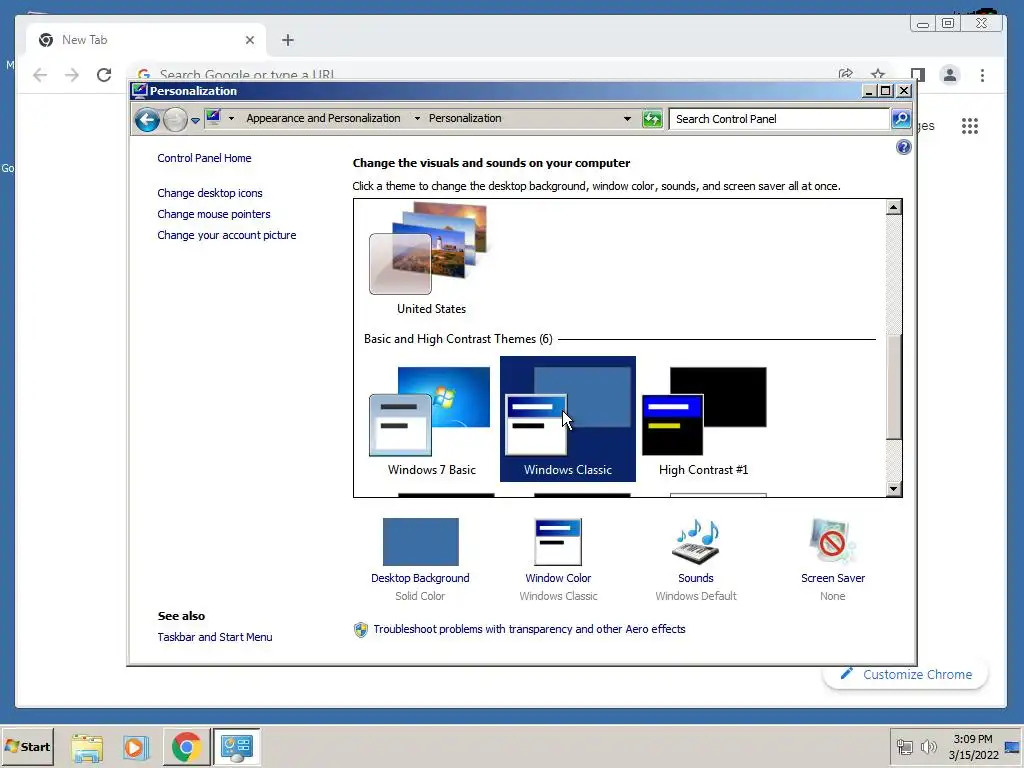
Task: Bookmark this page with Chrome's star icon
Action: point(878,73)
